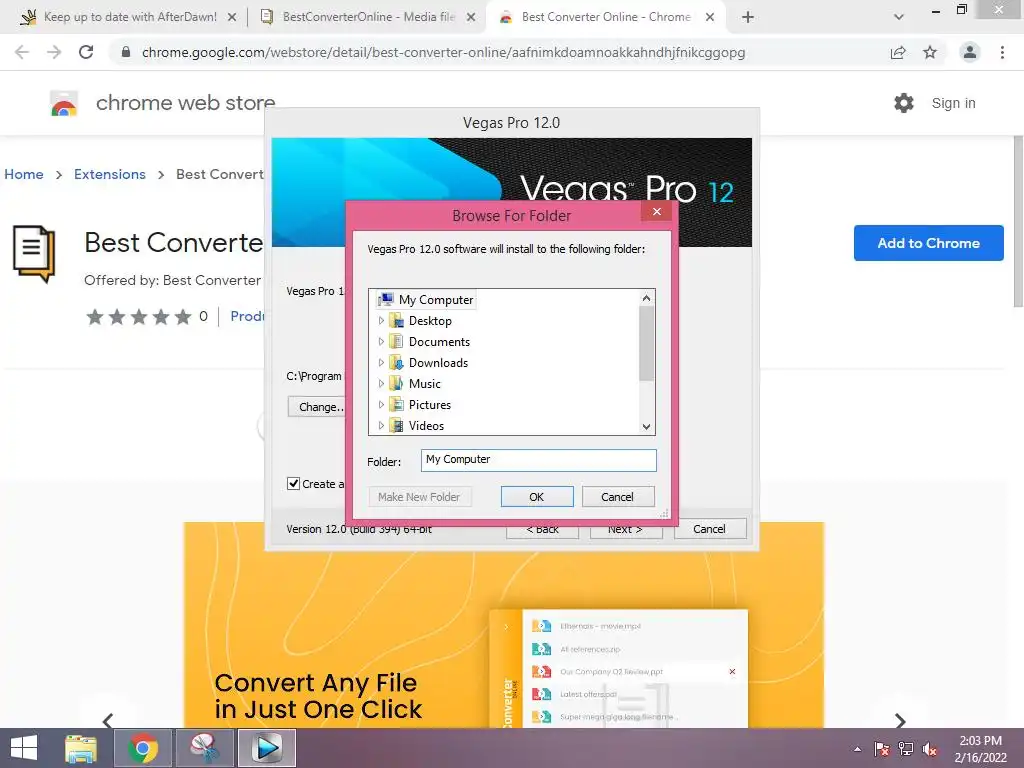Open the Windows Start button
The image size is (1024, 768).
click(x=24, y=748)
